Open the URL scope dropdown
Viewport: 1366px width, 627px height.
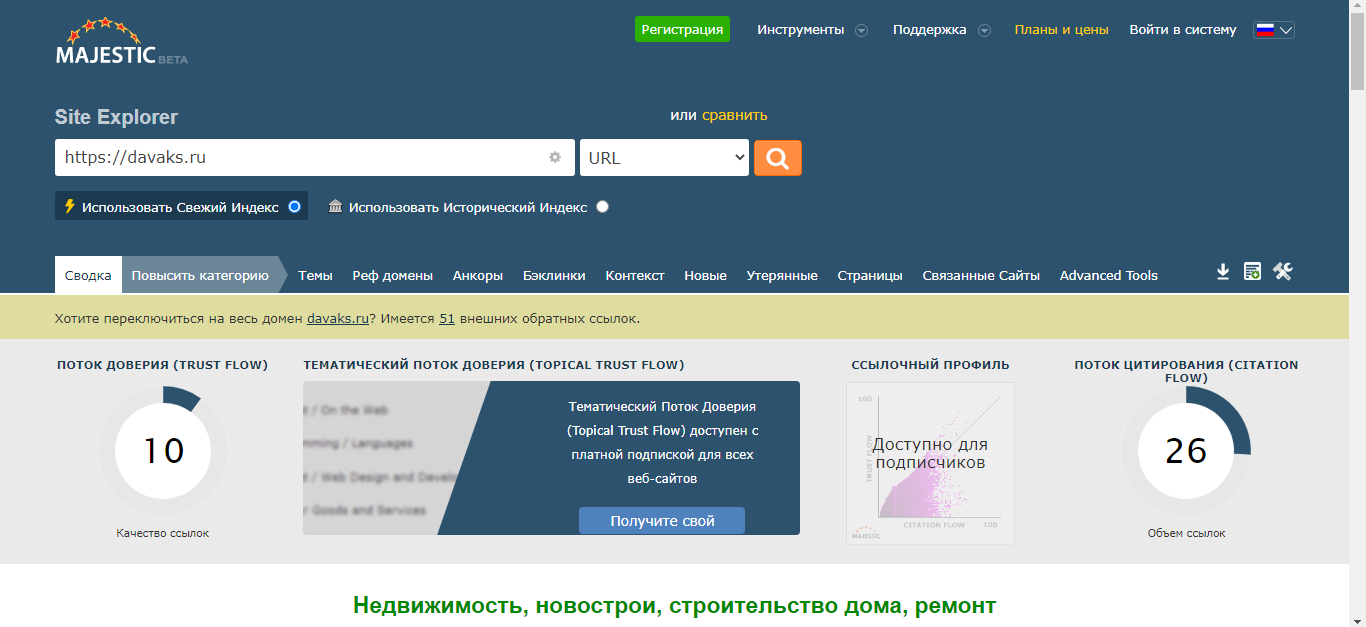(x=664, y=157)
